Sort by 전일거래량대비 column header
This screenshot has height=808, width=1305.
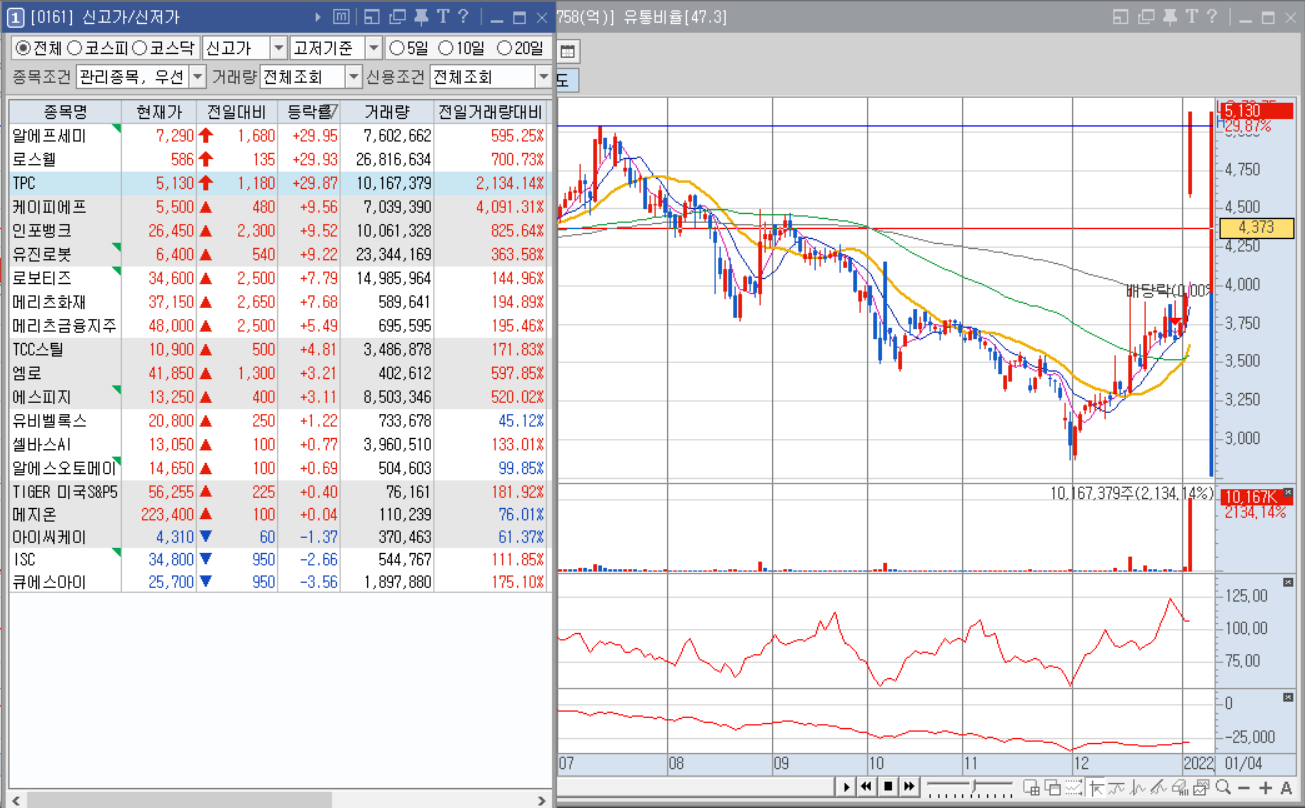tap(490, 111)
